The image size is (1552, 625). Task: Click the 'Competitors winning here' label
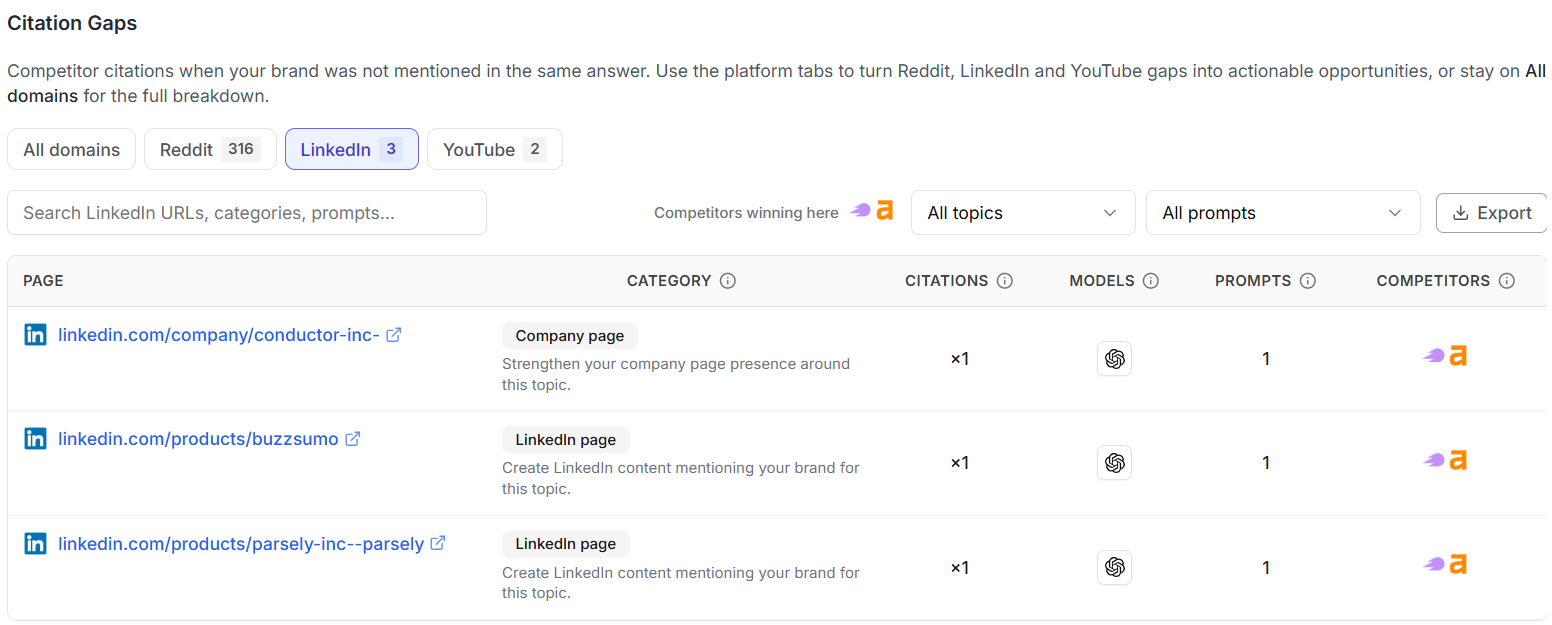pyautogui.click(x=746, y=213)
